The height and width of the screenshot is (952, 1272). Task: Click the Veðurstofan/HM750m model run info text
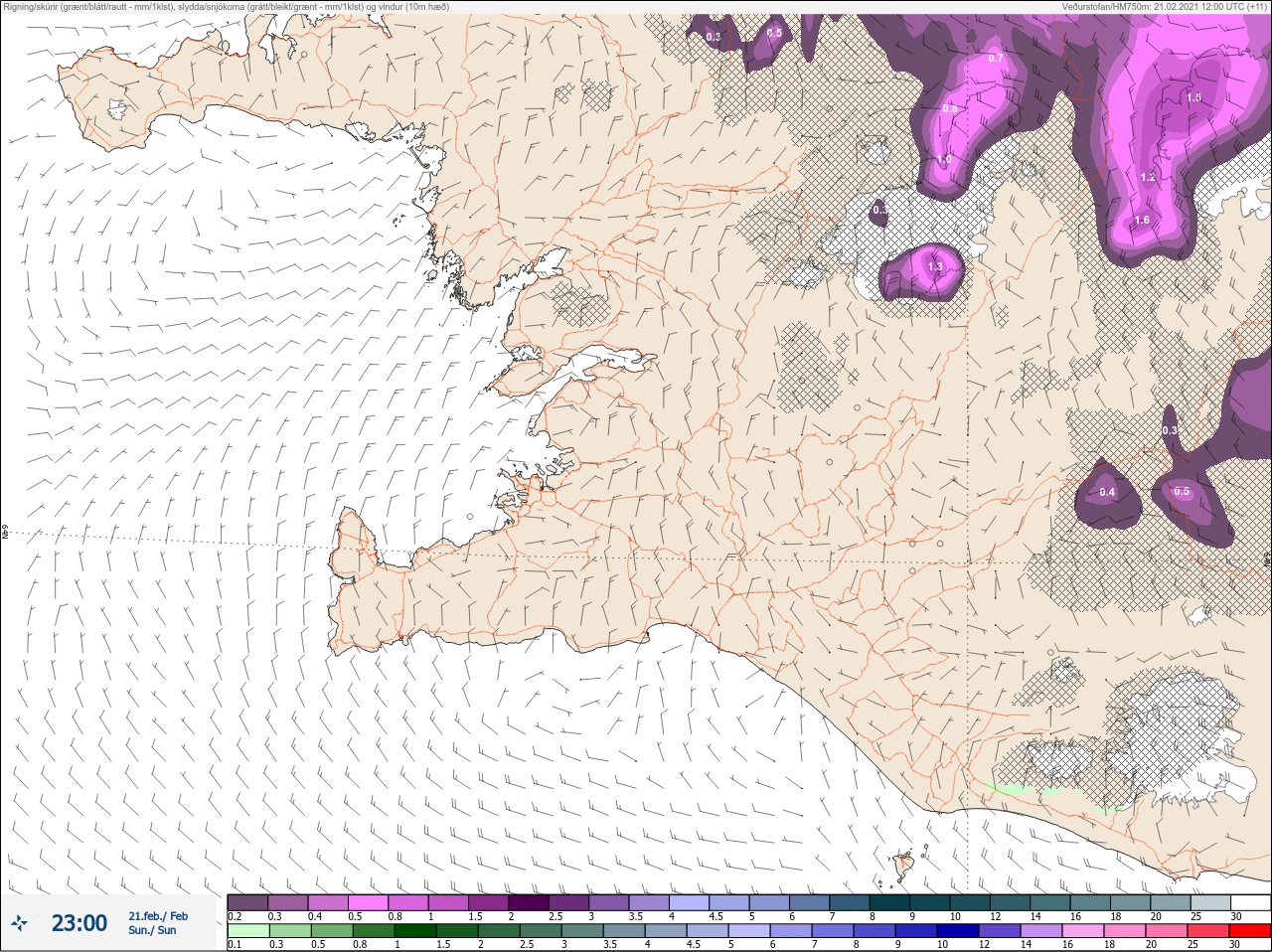coord(1164,7)
